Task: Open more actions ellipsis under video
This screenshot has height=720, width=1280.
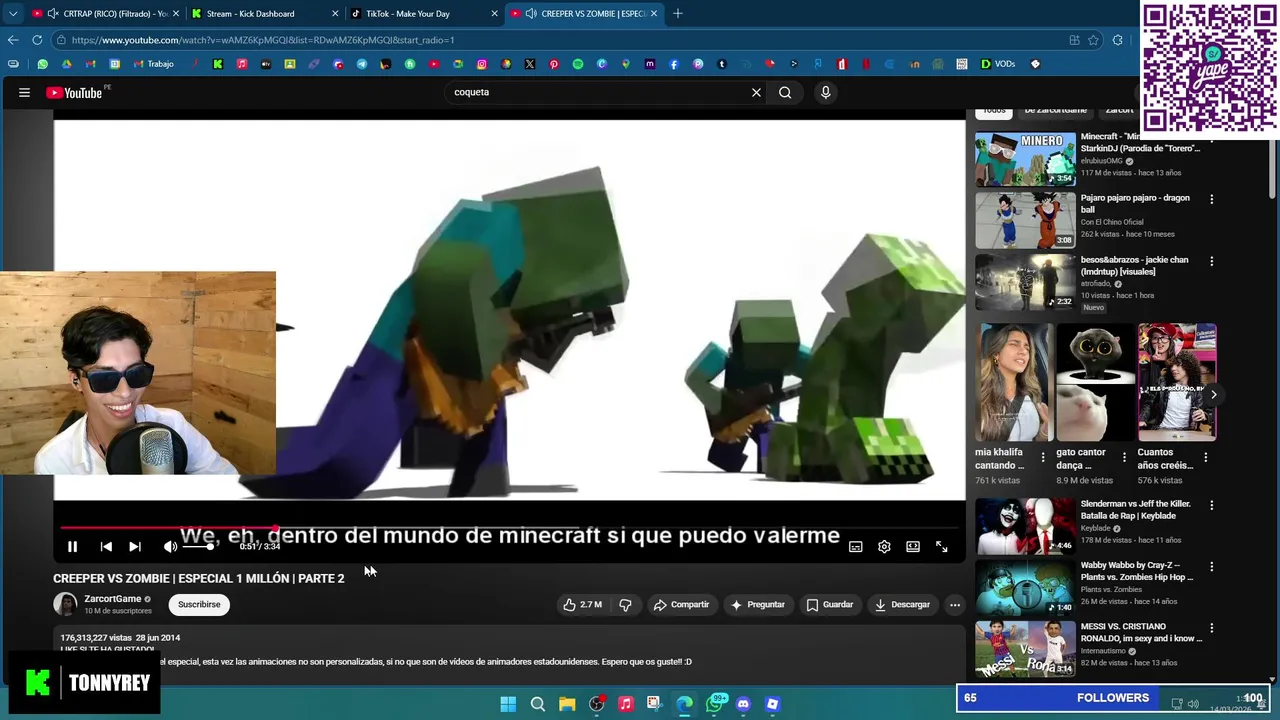Action: (955, 605)
